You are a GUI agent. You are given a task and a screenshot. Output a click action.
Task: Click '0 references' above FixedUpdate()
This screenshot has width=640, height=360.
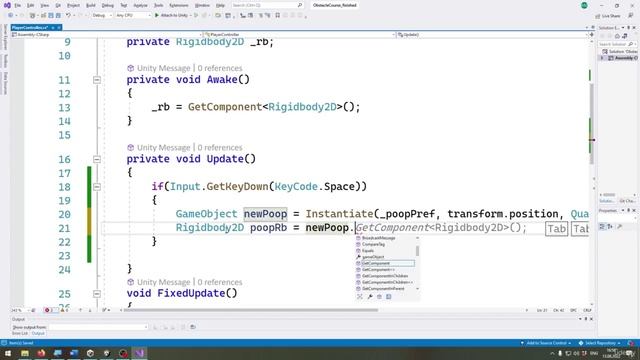[220, 282]
